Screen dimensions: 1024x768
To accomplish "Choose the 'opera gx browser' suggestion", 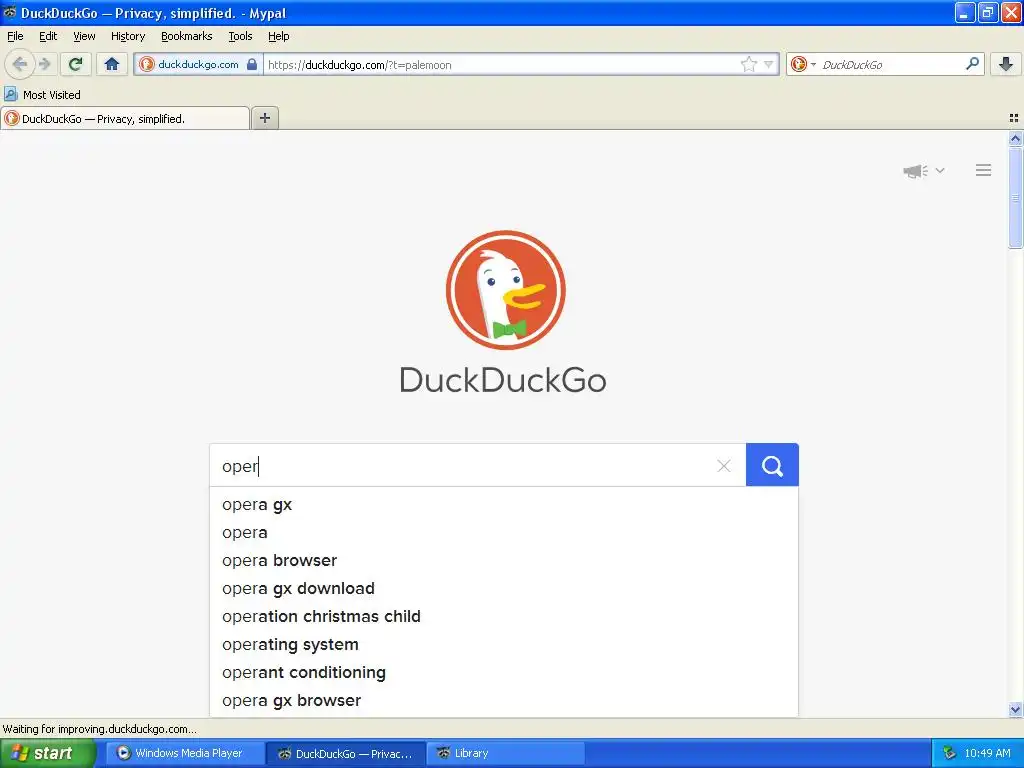I will [504, 701].
